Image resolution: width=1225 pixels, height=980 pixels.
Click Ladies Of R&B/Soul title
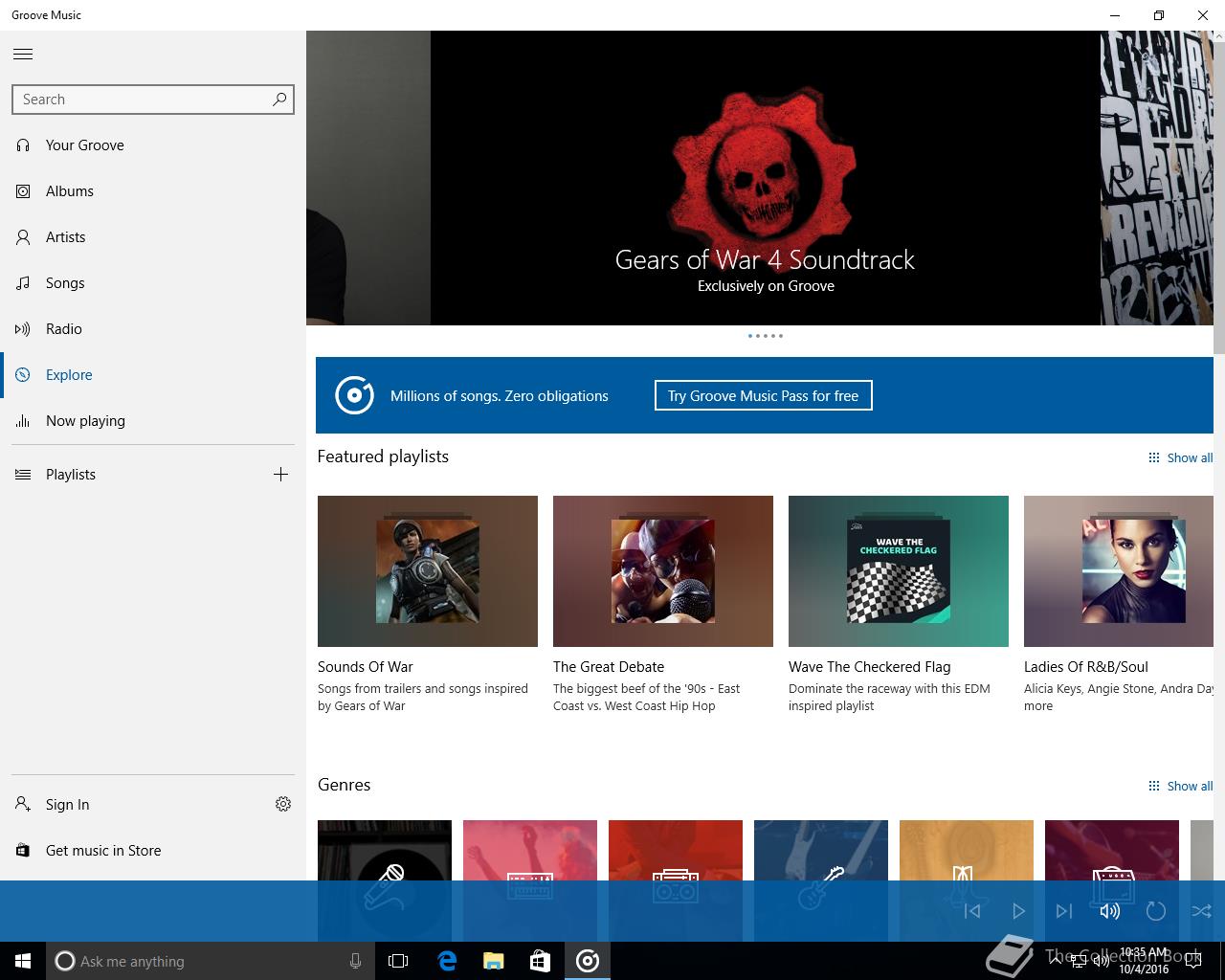(1086, 667)
